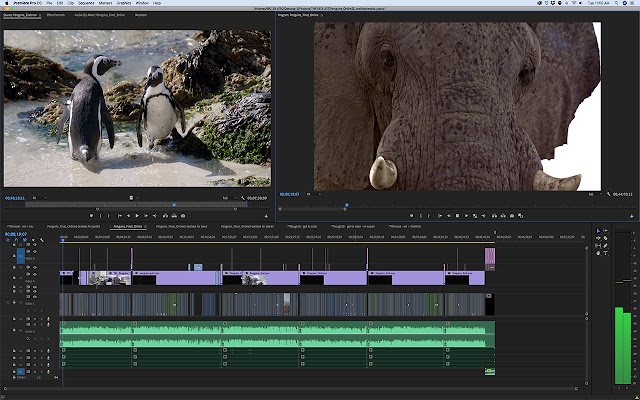Click the Play button in Source monitor
This screenshot has height=400, width=640.
click(136, 215)
